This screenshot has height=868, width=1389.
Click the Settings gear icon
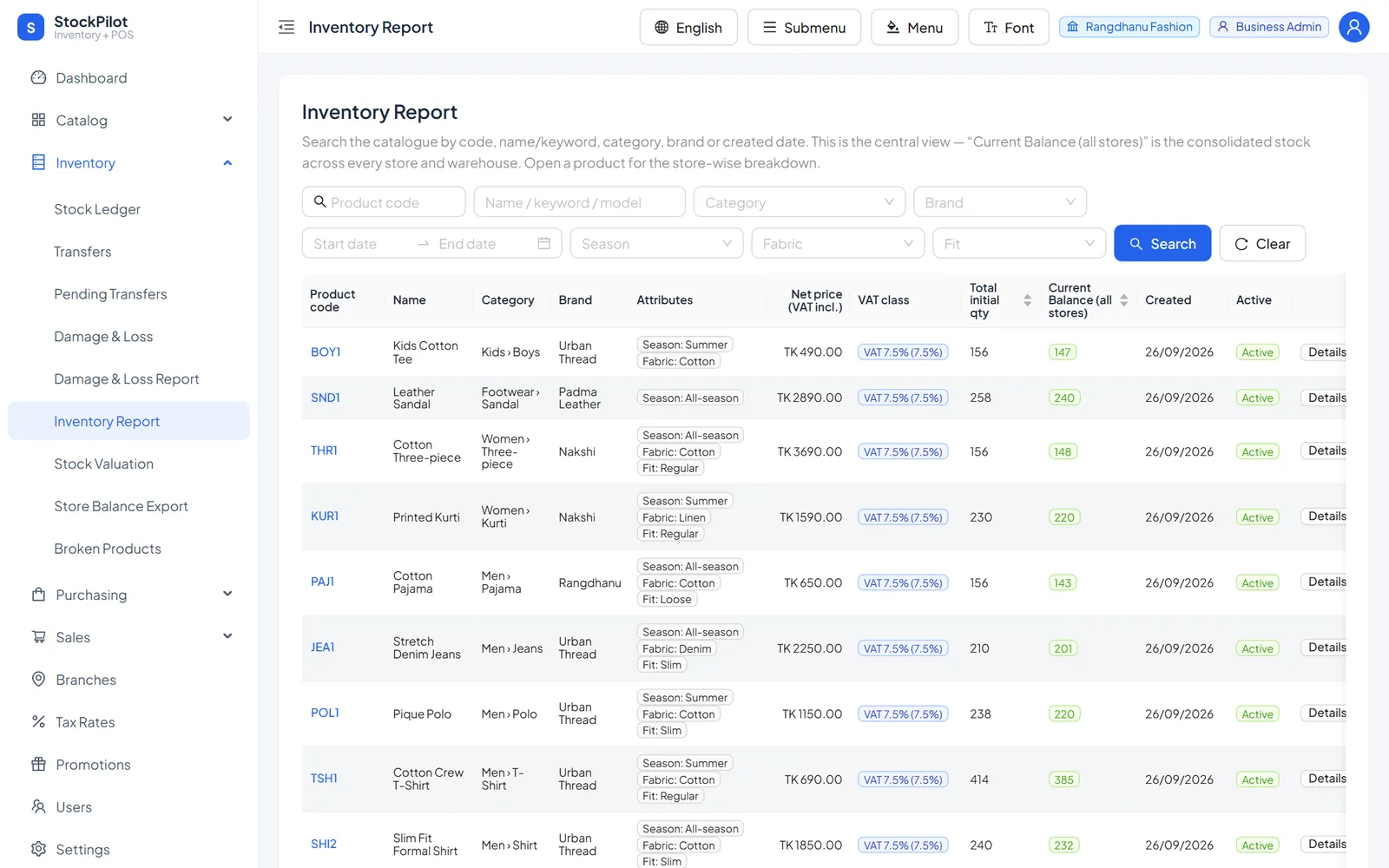coord(38,849)
